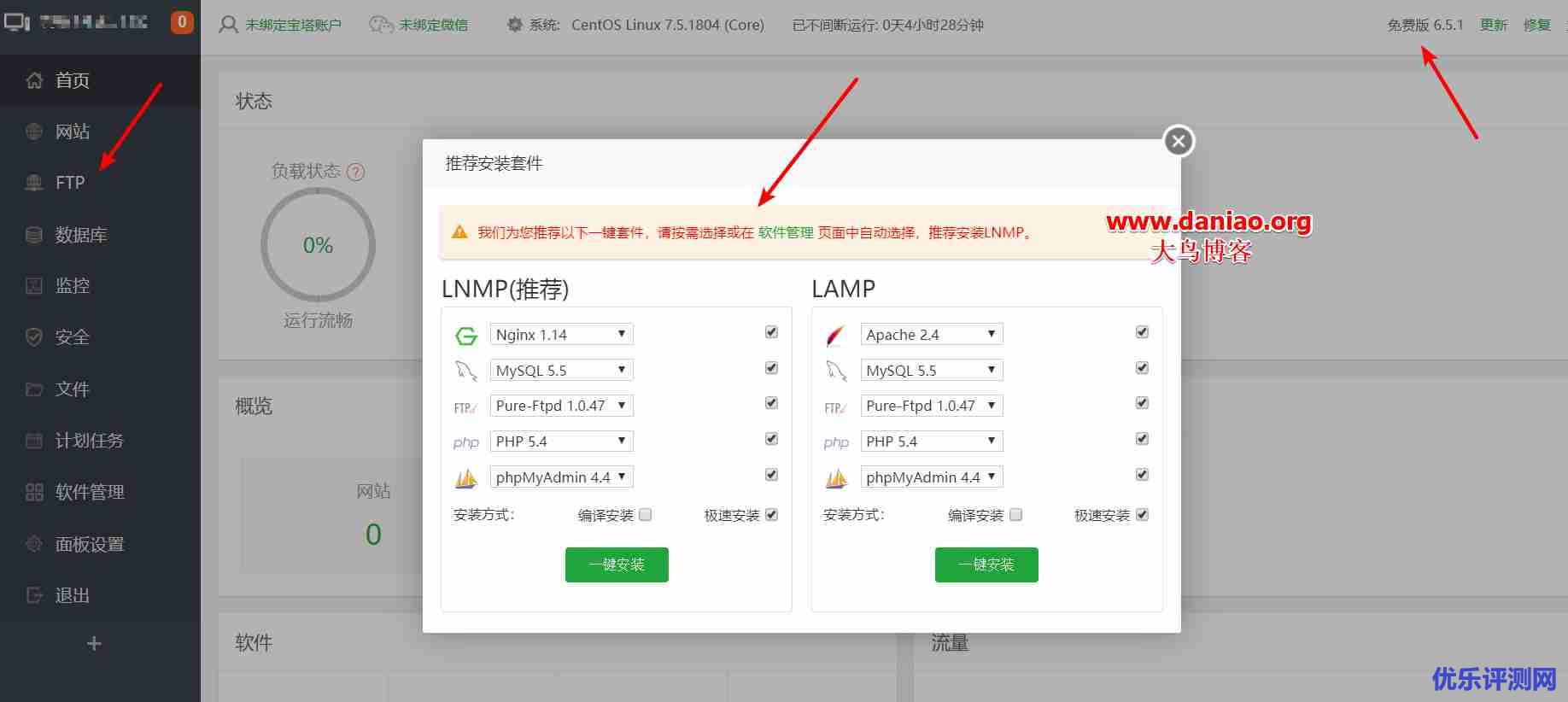Screen dimensions: 1568x702
Task: Go to 面板设置 in the sidebar
Action: tap(89, 544)
